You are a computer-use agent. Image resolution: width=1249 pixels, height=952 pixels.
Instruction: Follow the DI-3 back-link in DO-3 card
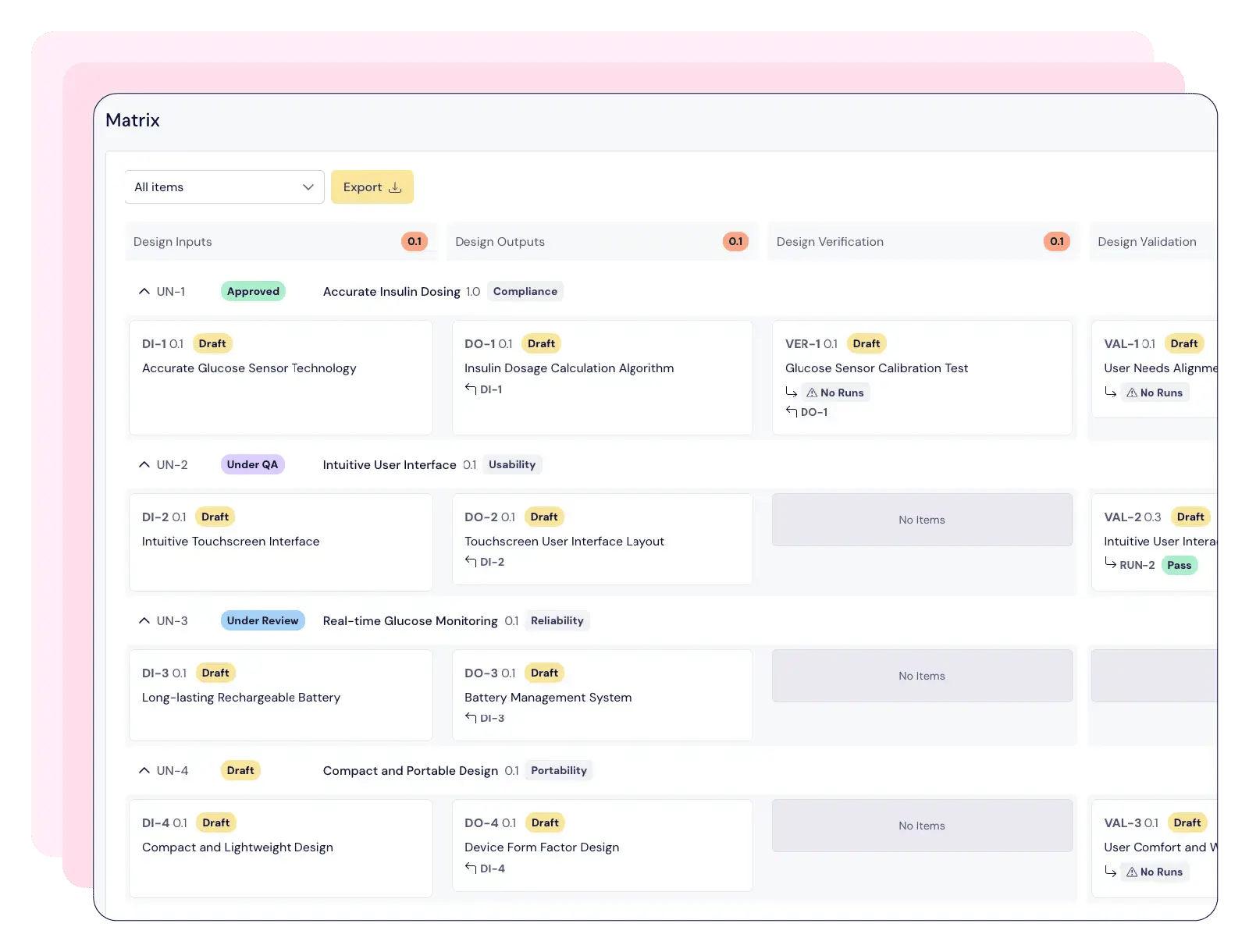(x=492, y=718)
